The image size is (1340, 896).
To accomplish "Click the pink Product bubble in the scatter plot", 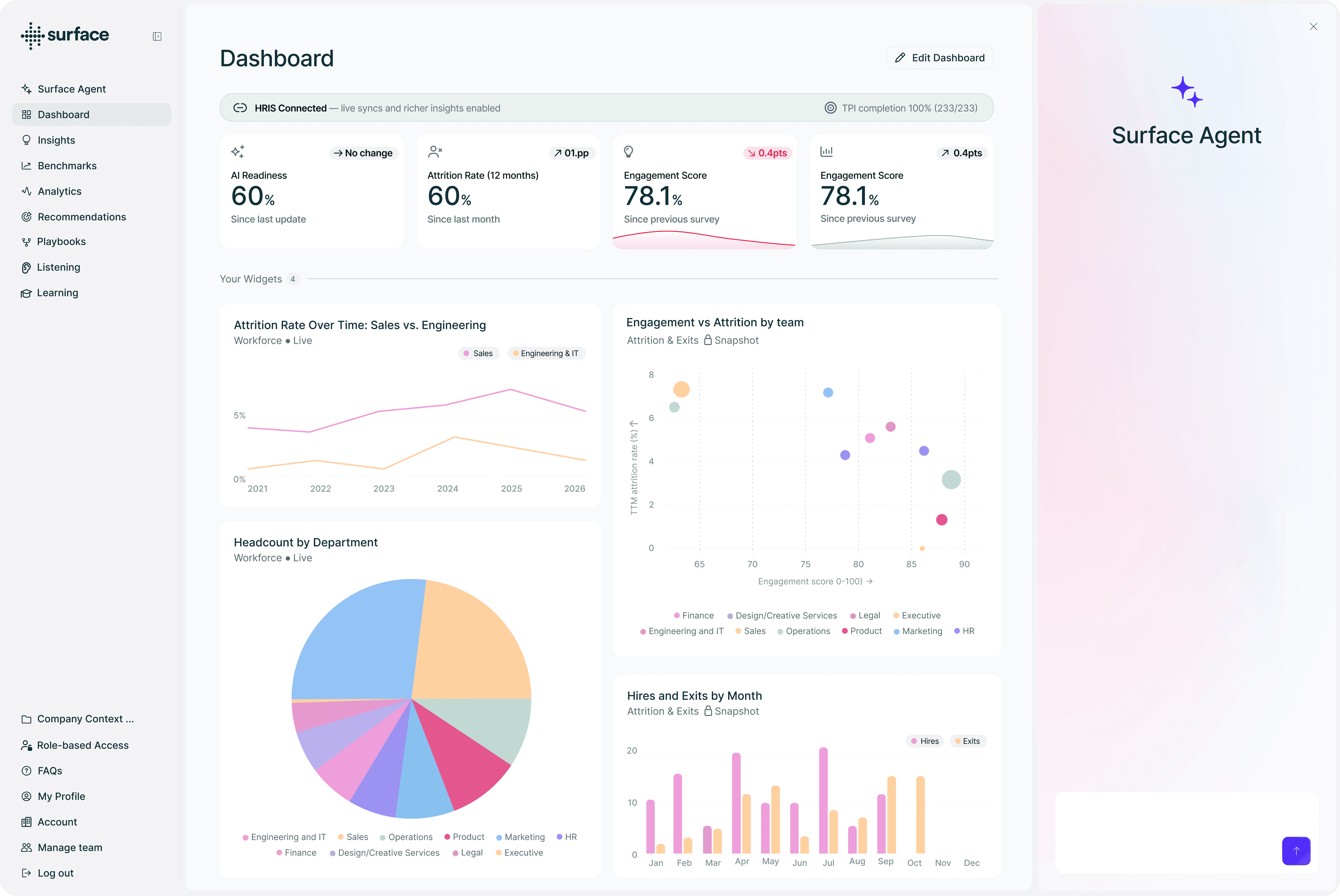I will point(942,520).
